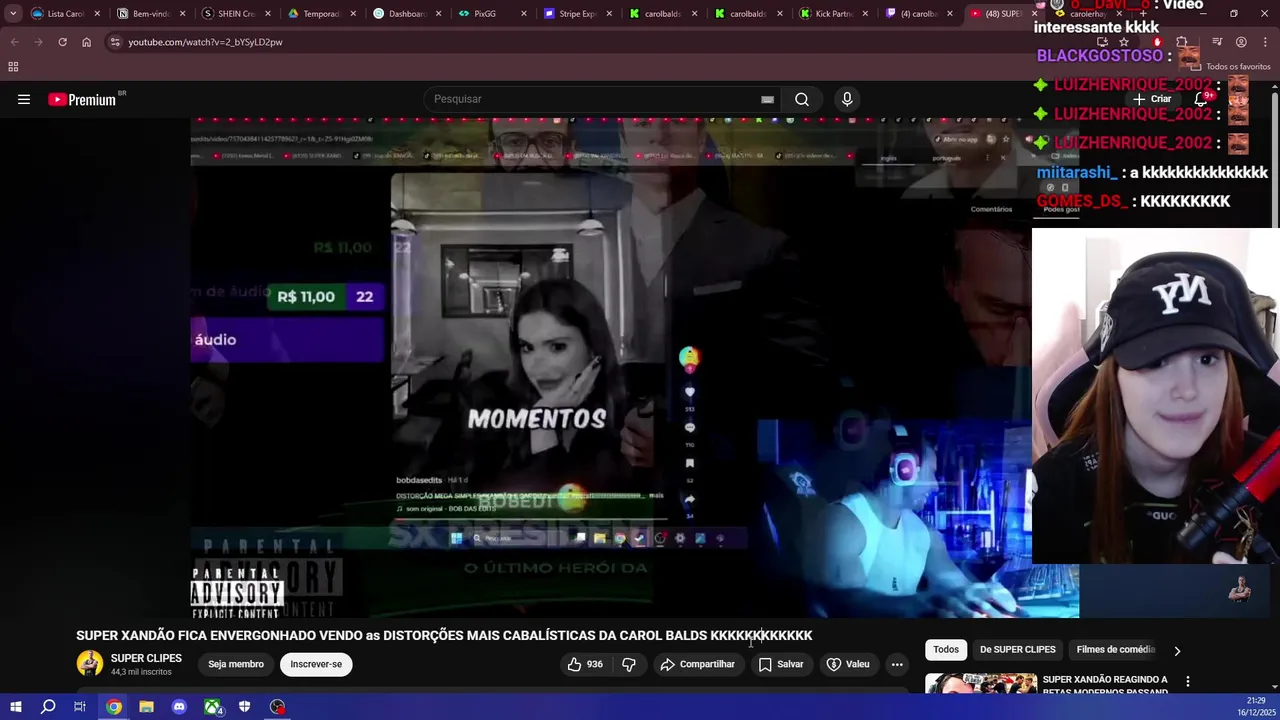
Task: Click Seja membro button
Action: click(x=236, y=664)
